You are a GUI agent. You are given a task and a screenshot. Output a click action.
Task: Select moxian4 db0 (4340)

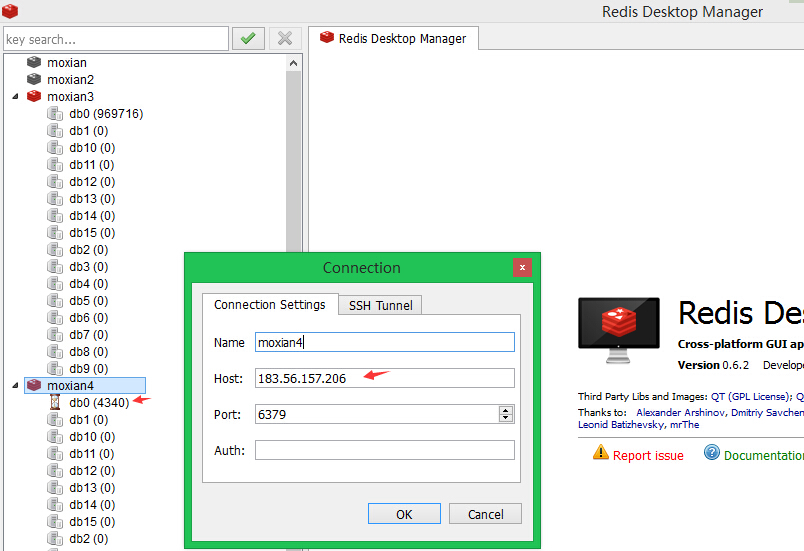(99, 402)
